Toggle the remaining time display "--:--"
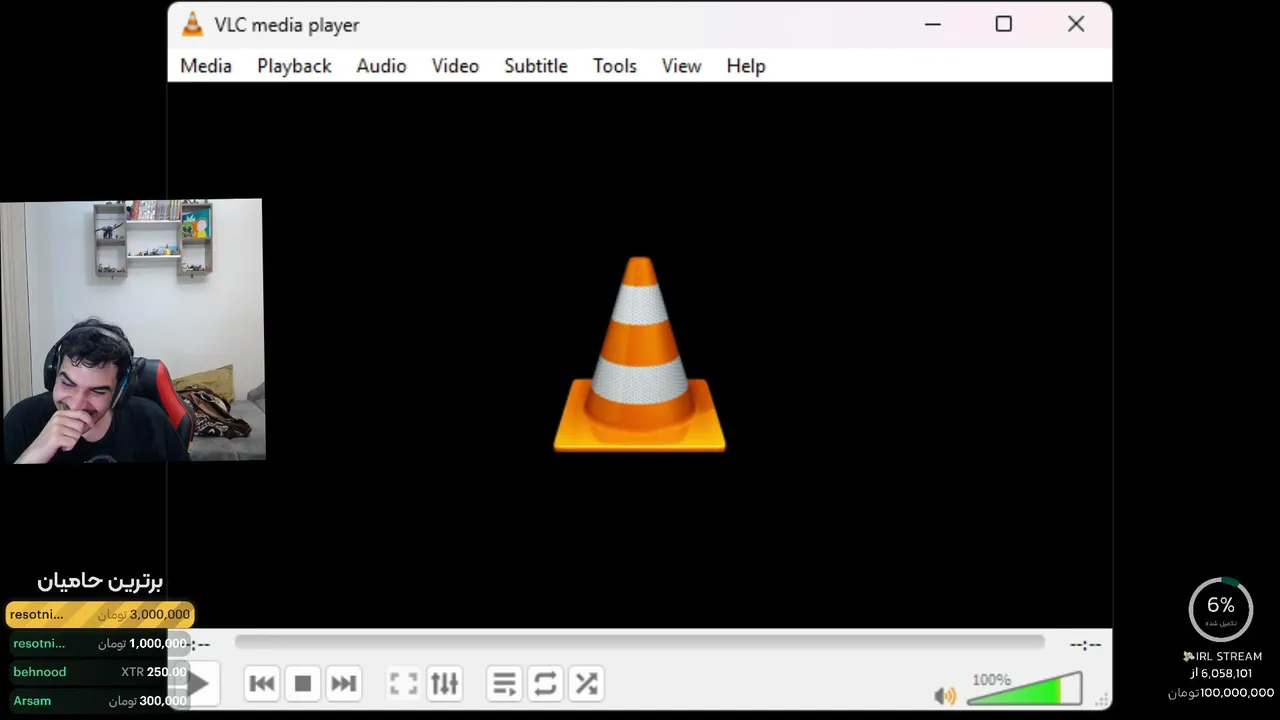 point(1085,645)
